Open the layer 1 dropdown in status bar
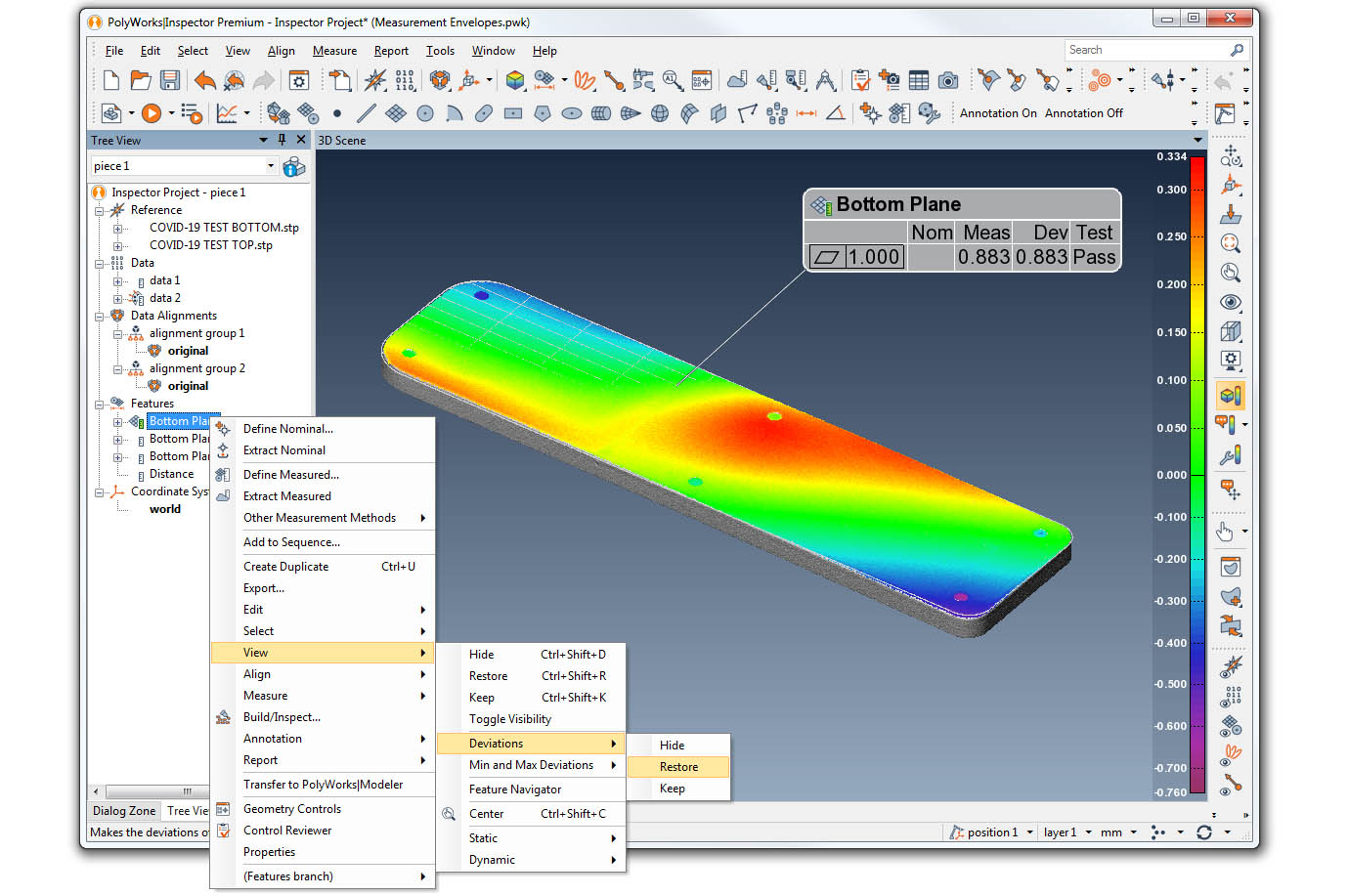The image size is (1349, 896). [1088, 832]
